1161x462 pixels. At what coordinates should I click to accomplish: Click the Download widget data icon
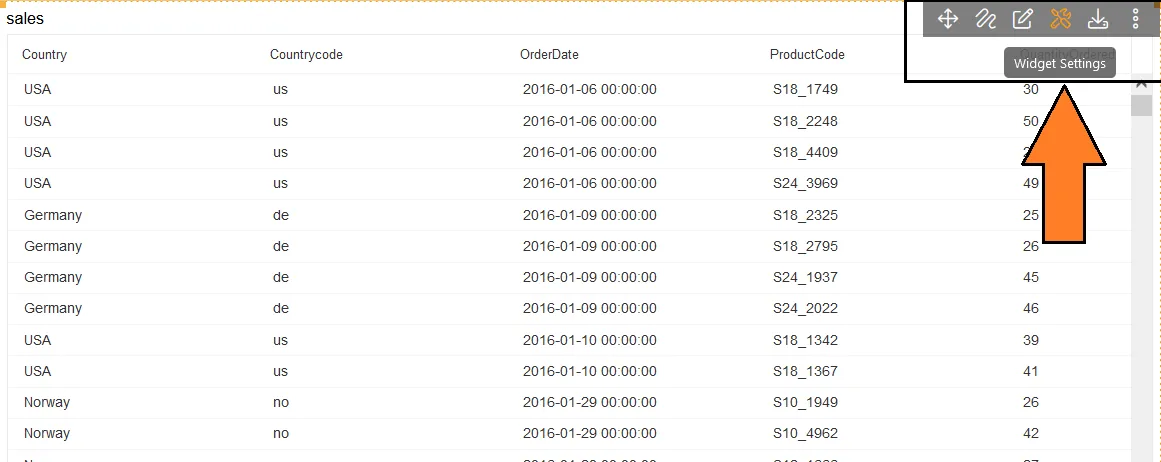[1097, 19]
